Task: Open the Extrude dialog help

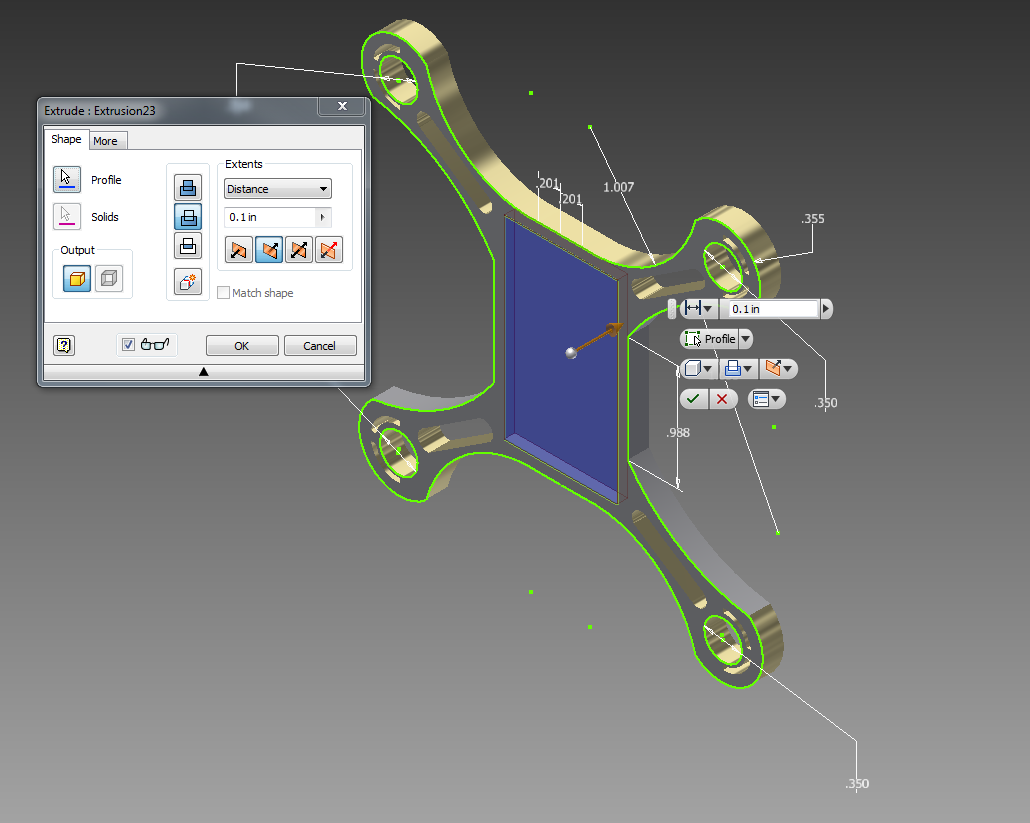Action: coord(64,345)
